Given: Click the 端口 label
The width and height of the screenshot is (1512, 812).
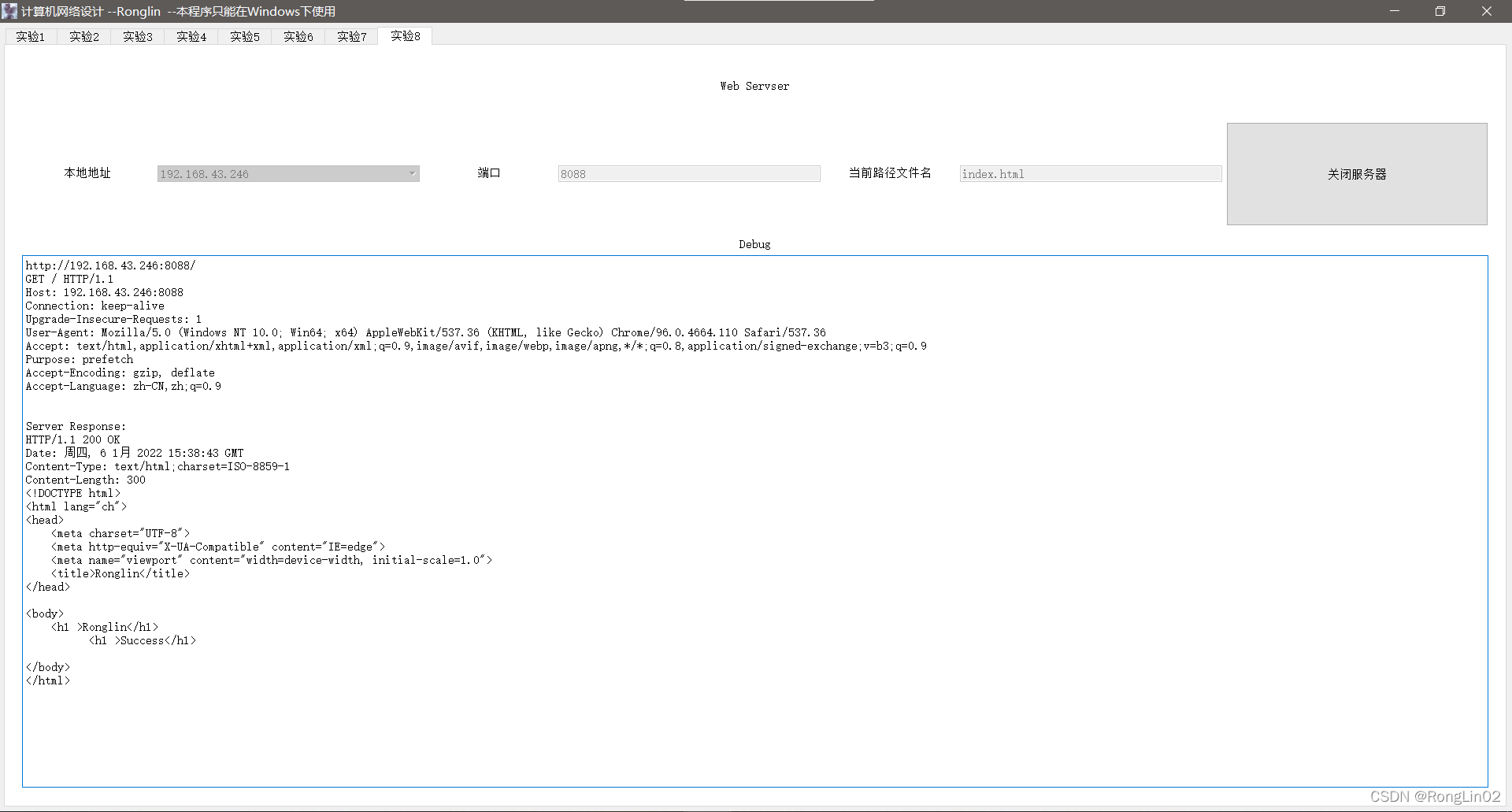Looking at the screenshot, I should 489,173.
